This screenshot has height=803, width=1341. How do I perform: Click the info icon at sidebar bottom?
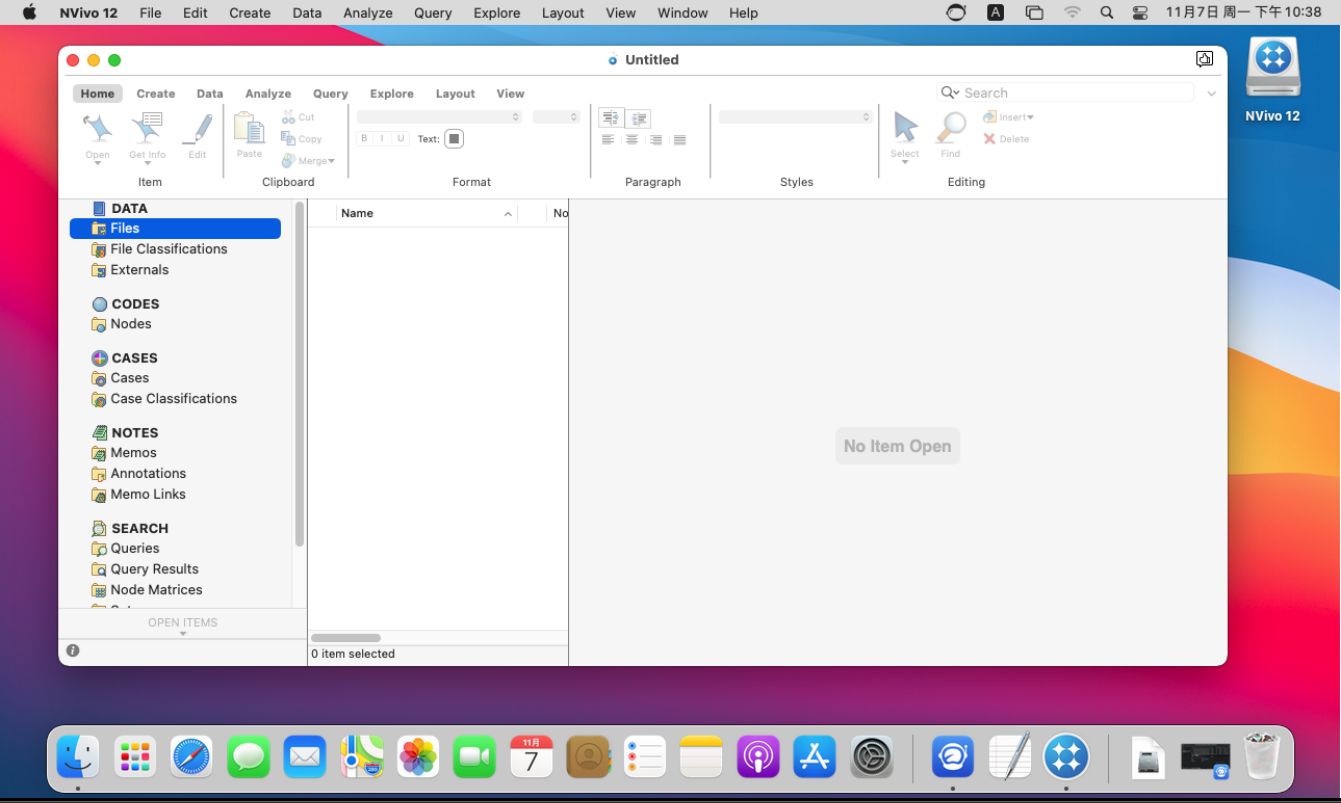tap(73, 651)
